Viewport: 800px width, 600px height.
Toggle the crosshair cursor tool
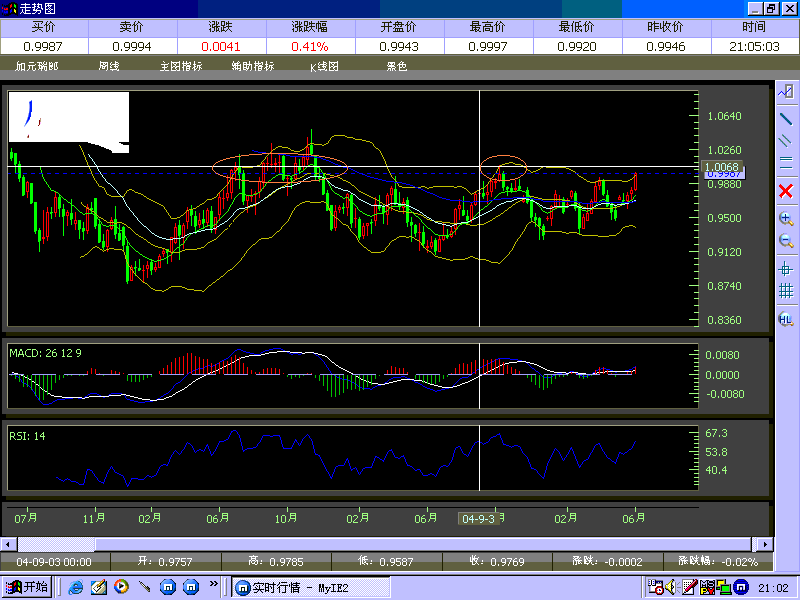coord(786,269)
